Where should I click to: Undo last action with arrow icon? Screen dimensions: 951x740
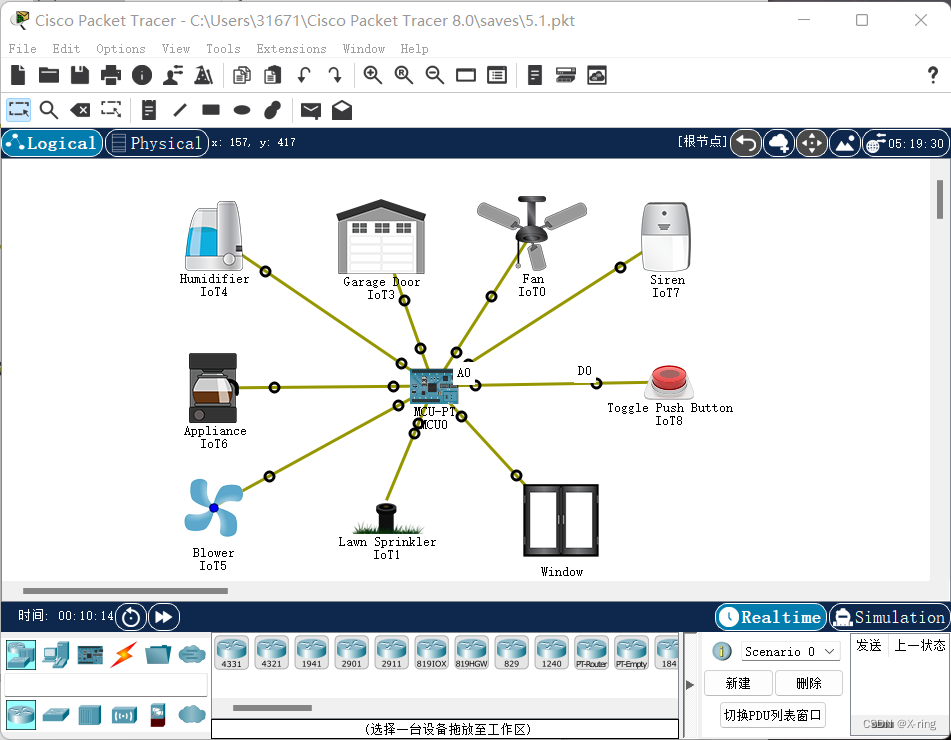coord(304,75)
